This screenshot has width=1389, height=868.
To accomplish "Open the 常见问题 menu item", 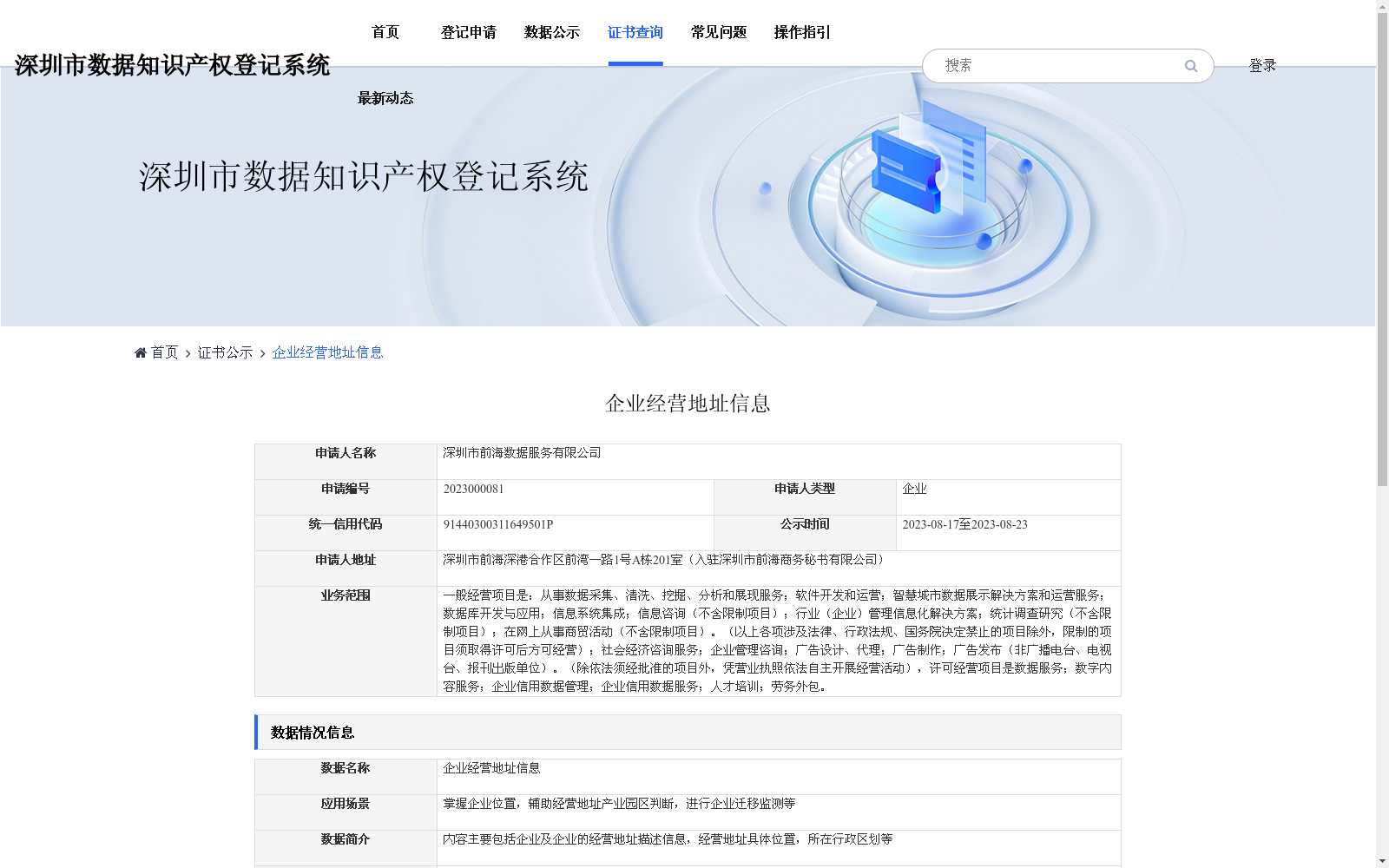I will coord(719,32).
